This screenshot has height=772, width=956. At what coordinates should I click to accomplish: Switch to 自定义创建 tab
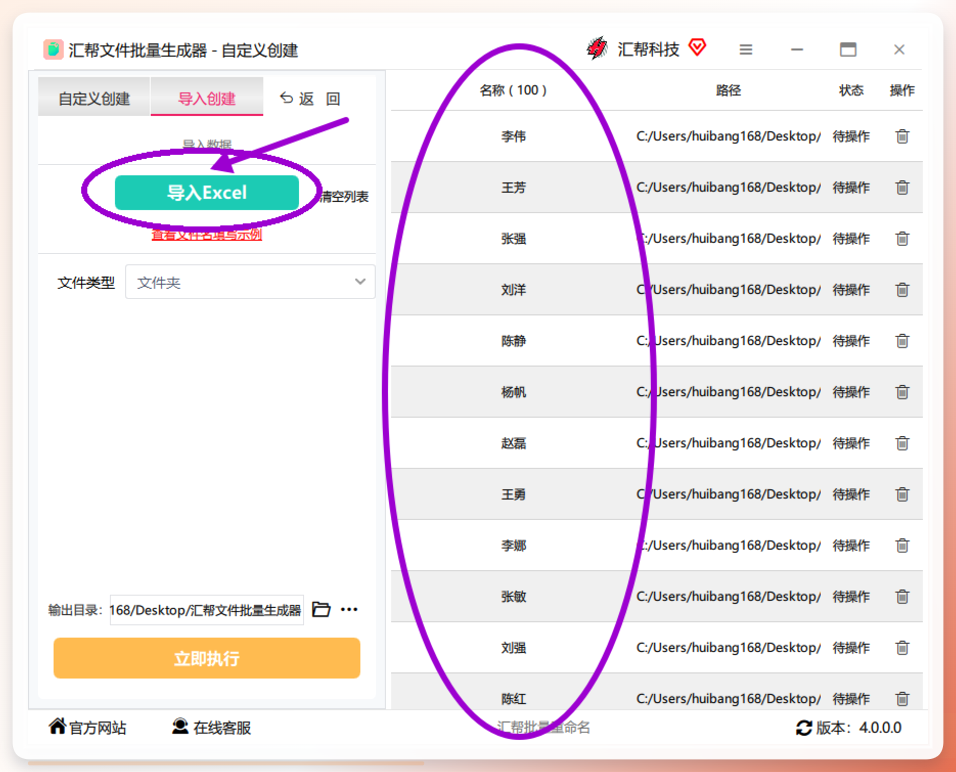tap(94, 98)
